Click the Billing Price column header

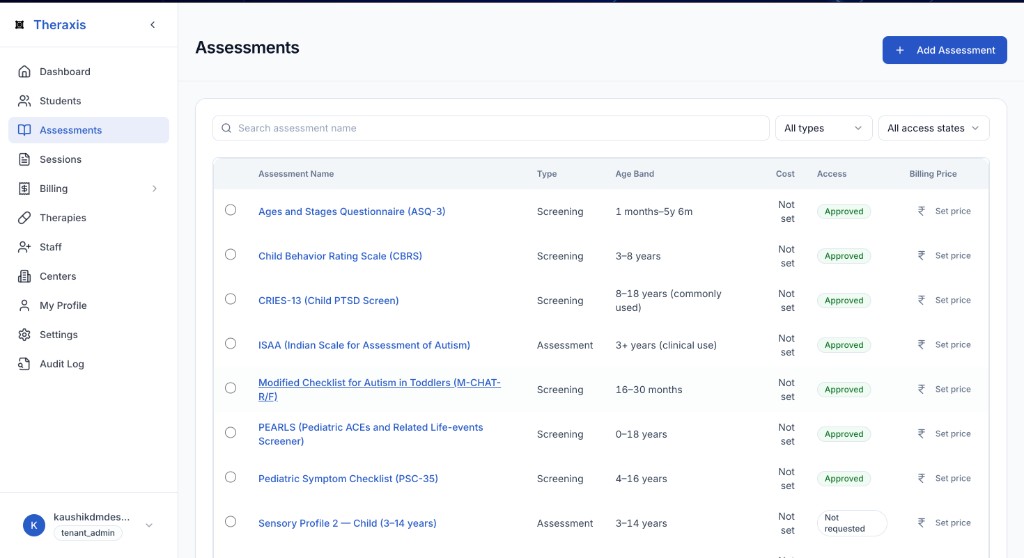933,174
